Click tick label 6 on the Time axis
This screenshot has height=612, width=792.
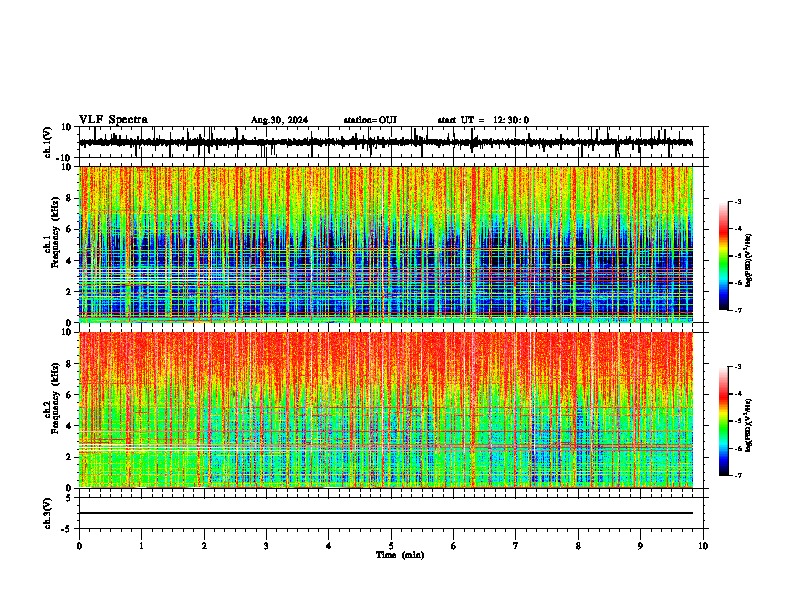[454, 546]
